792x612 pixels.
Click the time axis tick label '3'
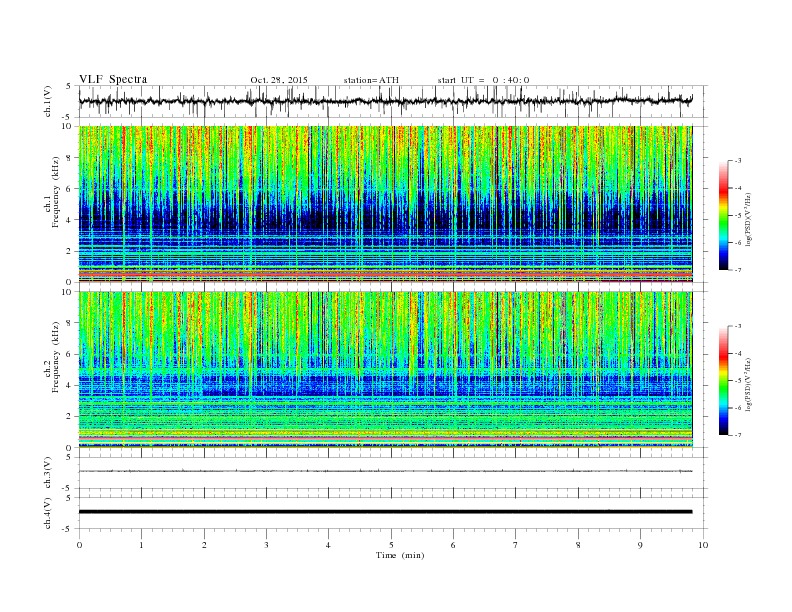(266, 545)
